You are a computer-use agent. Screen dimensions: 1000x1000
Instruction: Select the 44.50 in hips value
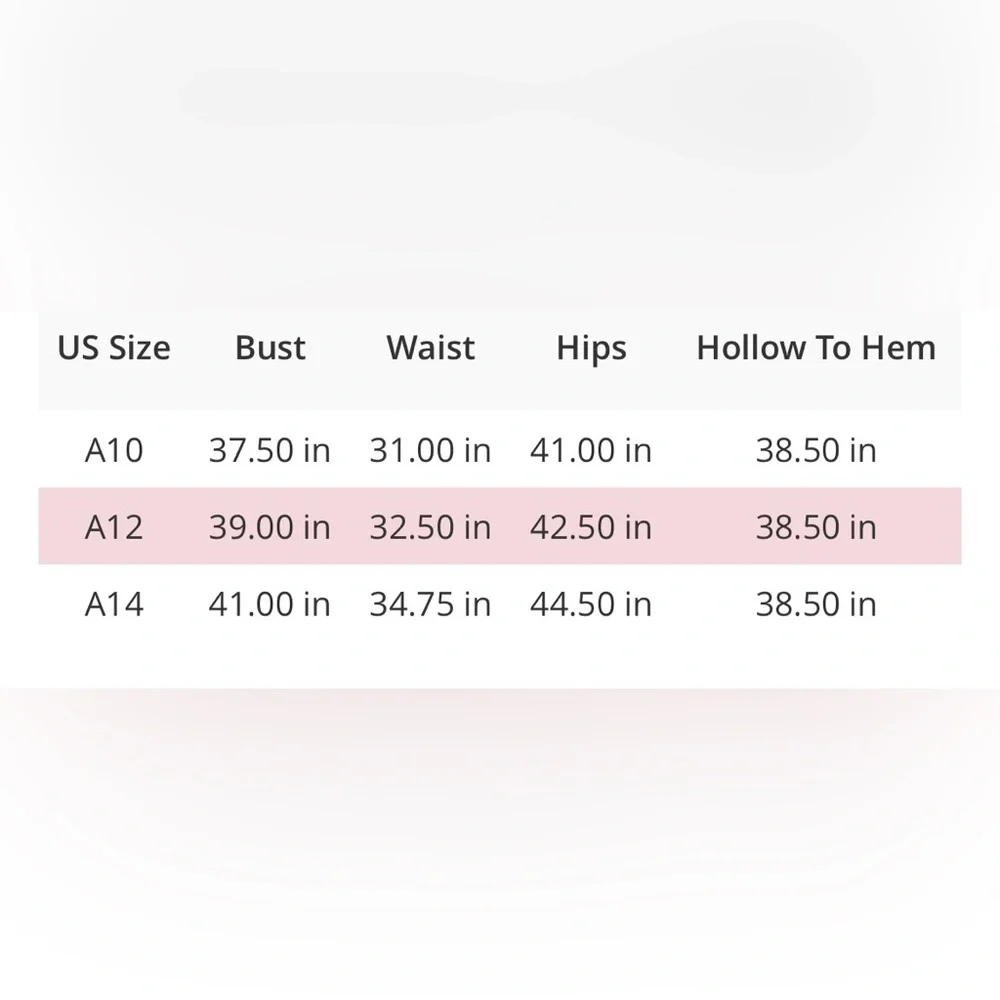(590, 604)
